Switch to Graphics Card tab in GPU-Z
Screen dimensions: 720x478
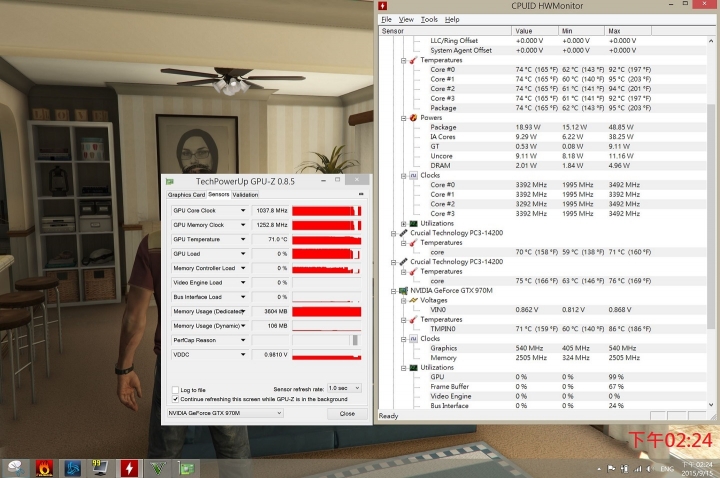[x=186, y=195]
